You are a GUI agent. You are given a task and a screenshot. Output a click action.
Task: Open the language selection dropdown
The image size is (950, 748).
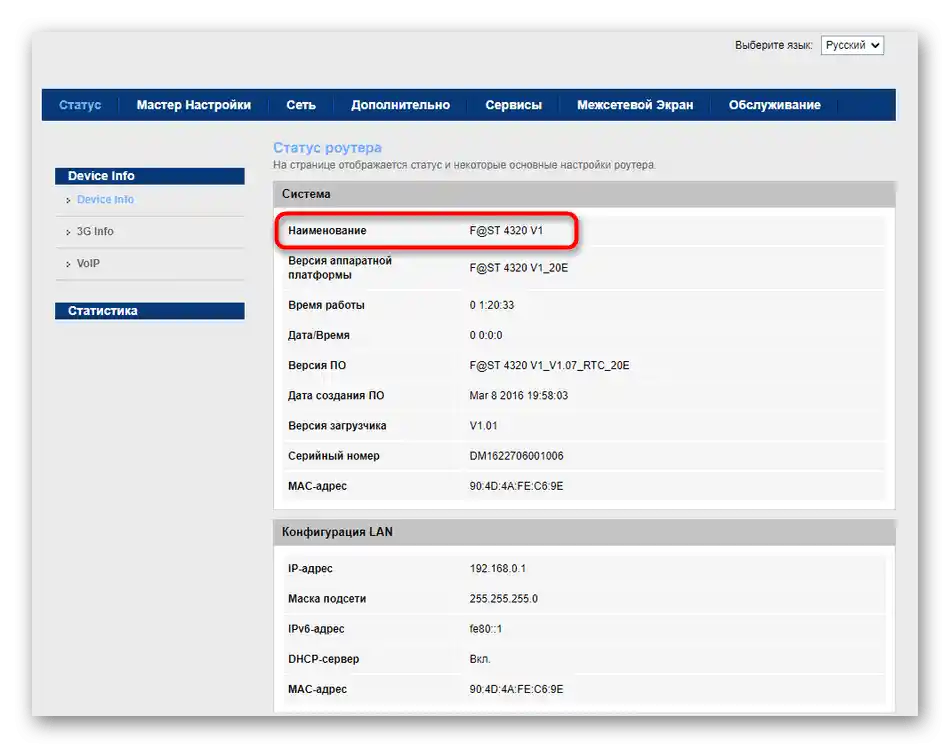[852, 45]
